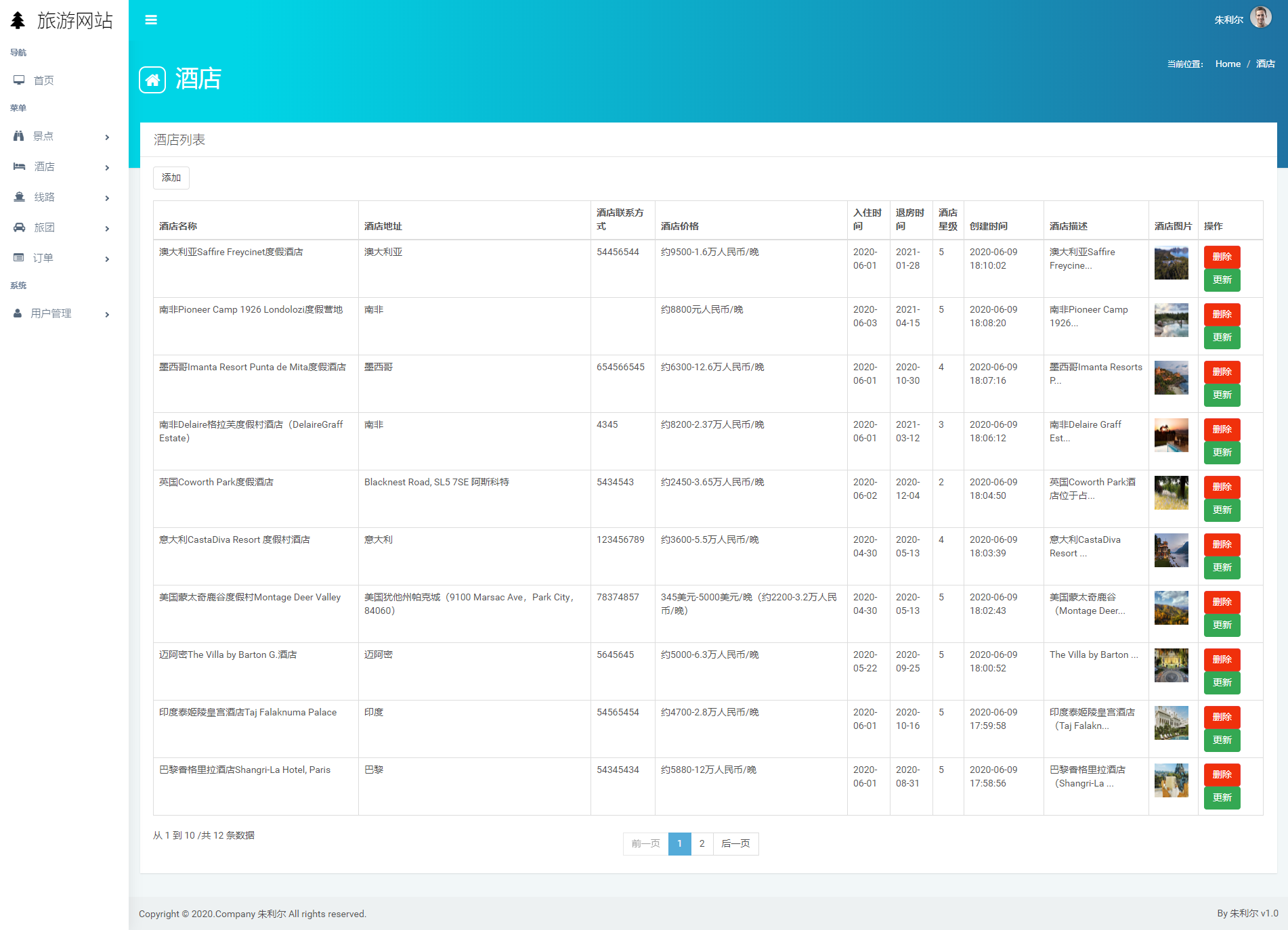Click the tree logo icon beside 旅游网站
Image resolution: width=1288 pixels, height=930 pixels.
tap(18, 20)
